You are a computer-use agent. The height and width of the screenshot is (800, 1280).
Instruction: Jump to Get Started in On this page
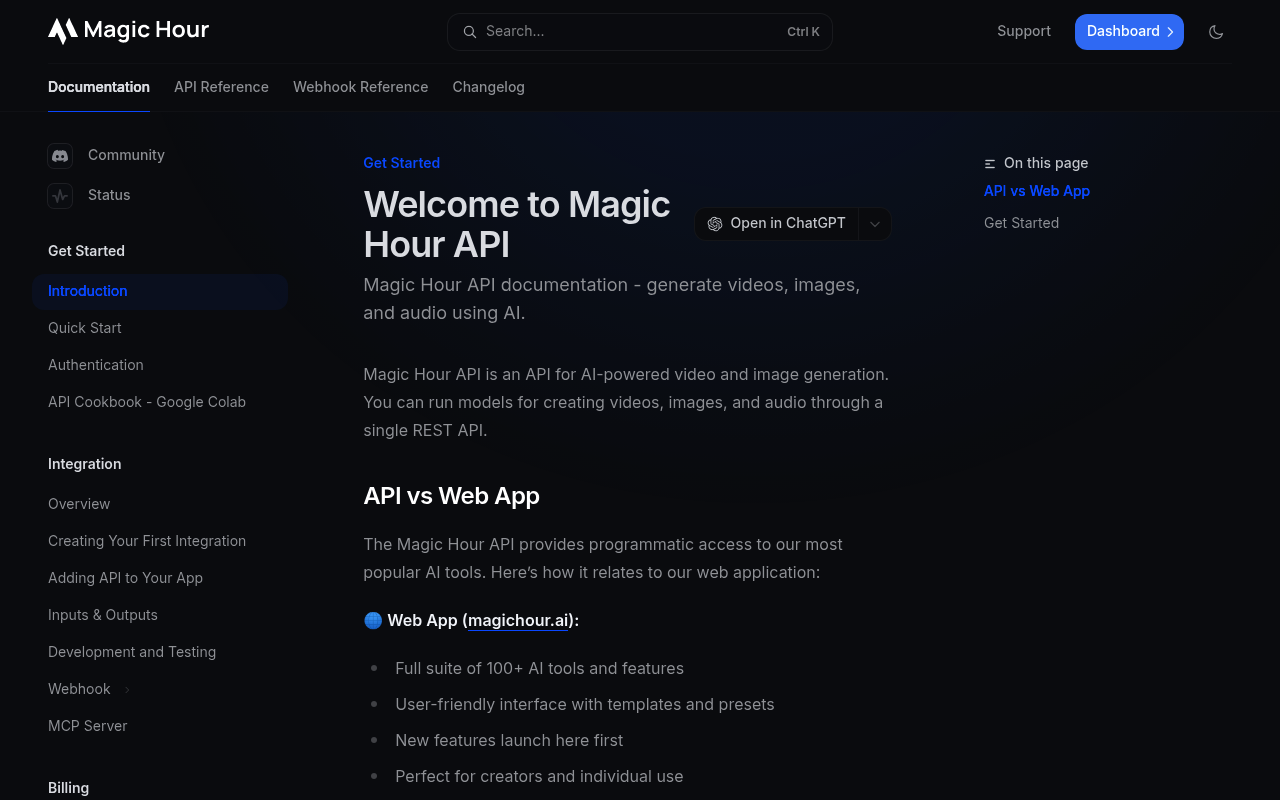click(1021, 223)
